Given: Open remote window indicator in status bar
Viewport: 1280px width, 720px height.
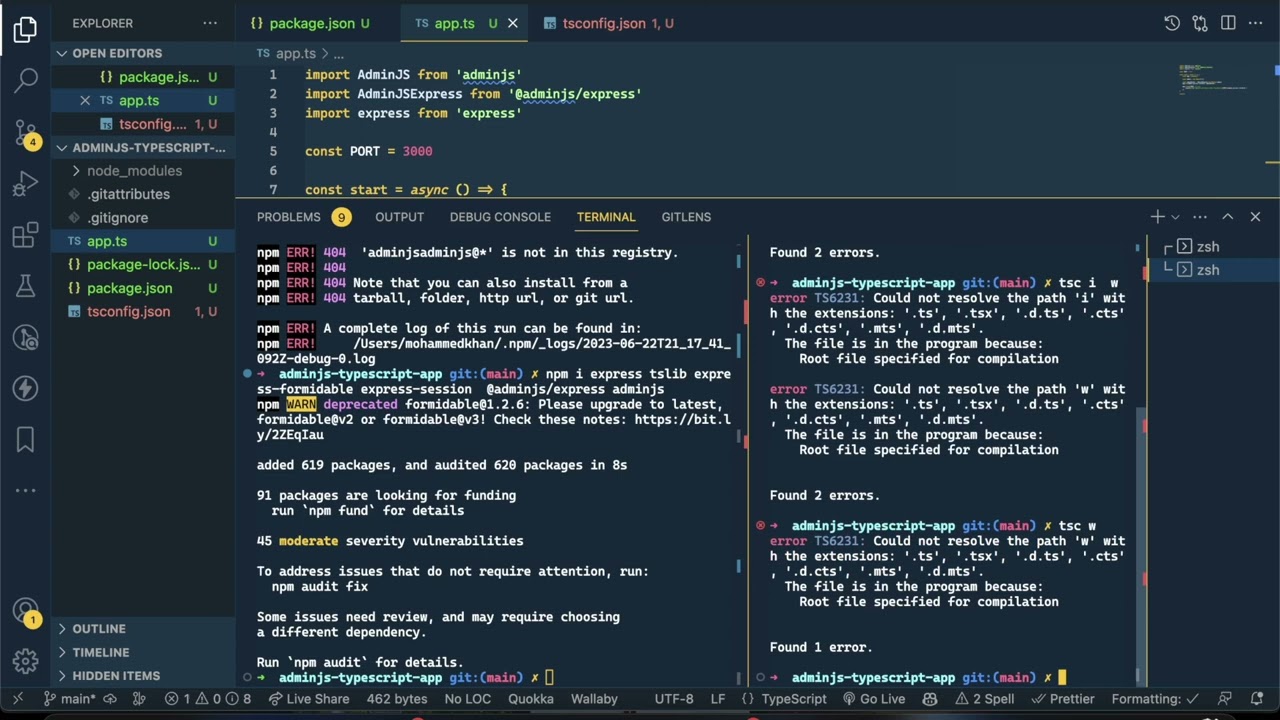Looking at the screenshot, I should point(17,699).
